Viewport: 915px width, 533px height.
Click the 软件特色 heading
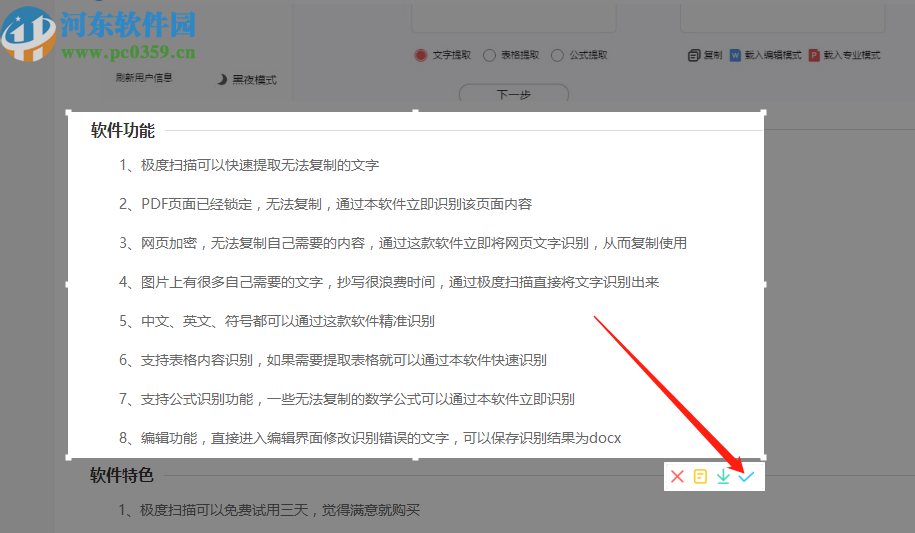(x=122, y=475)
